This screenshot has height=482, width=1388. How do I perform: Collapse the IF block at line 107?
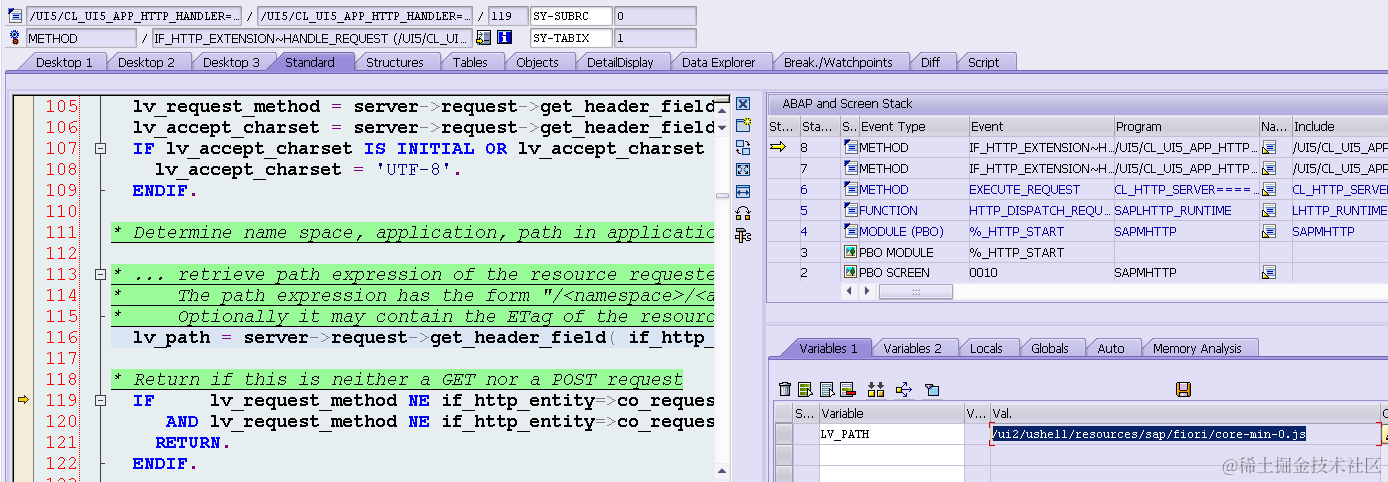100,148
